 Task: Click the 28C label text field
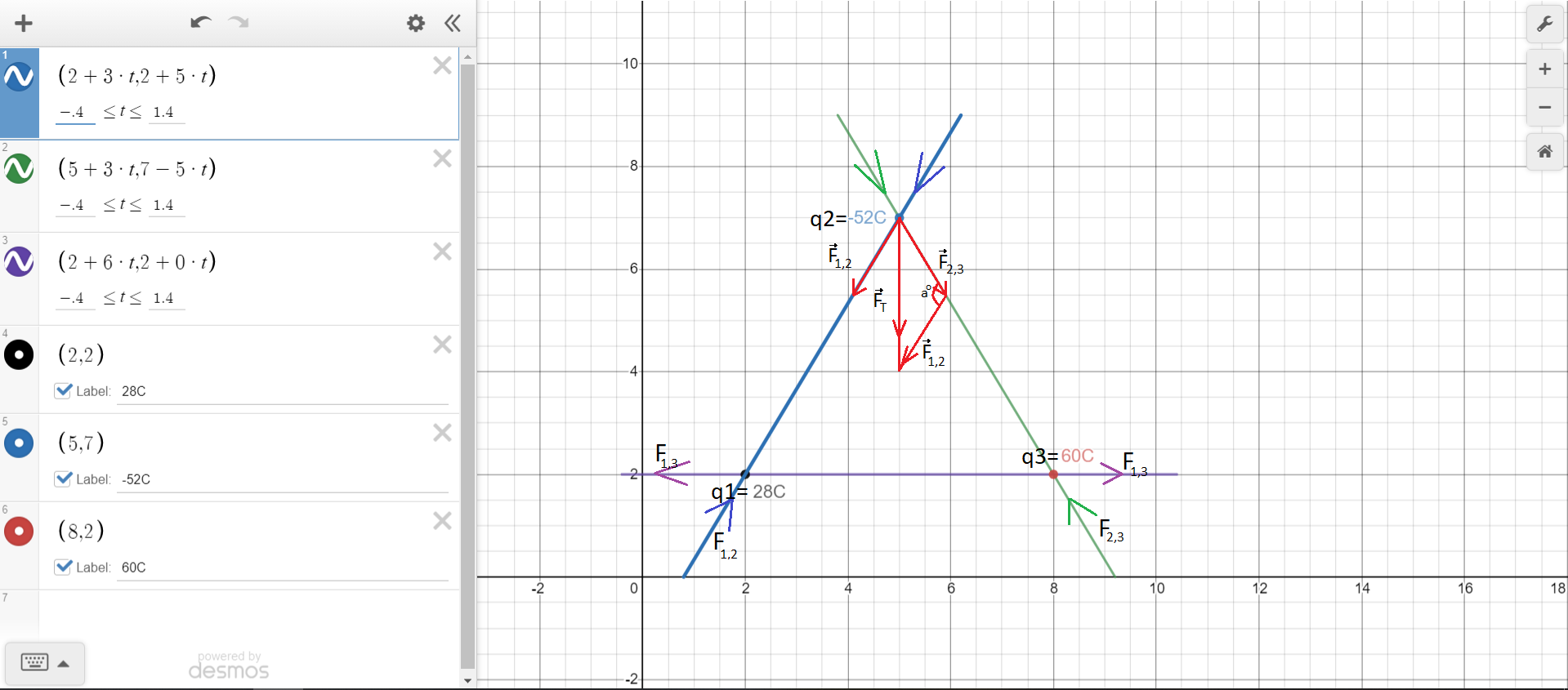[x=282, y=391]
